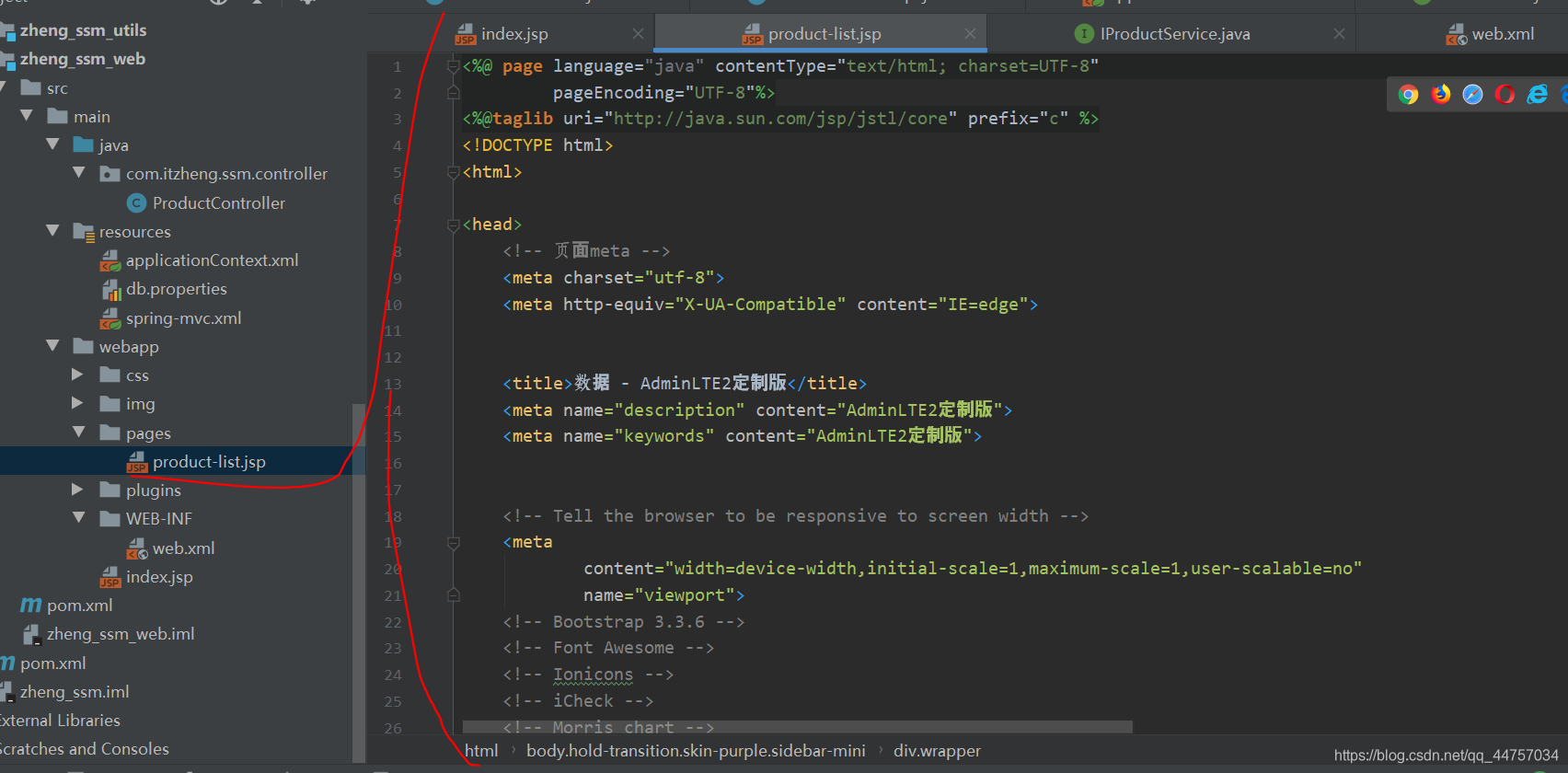Collapse the main folder
The image size is (1568, 773).
[26, 116]
